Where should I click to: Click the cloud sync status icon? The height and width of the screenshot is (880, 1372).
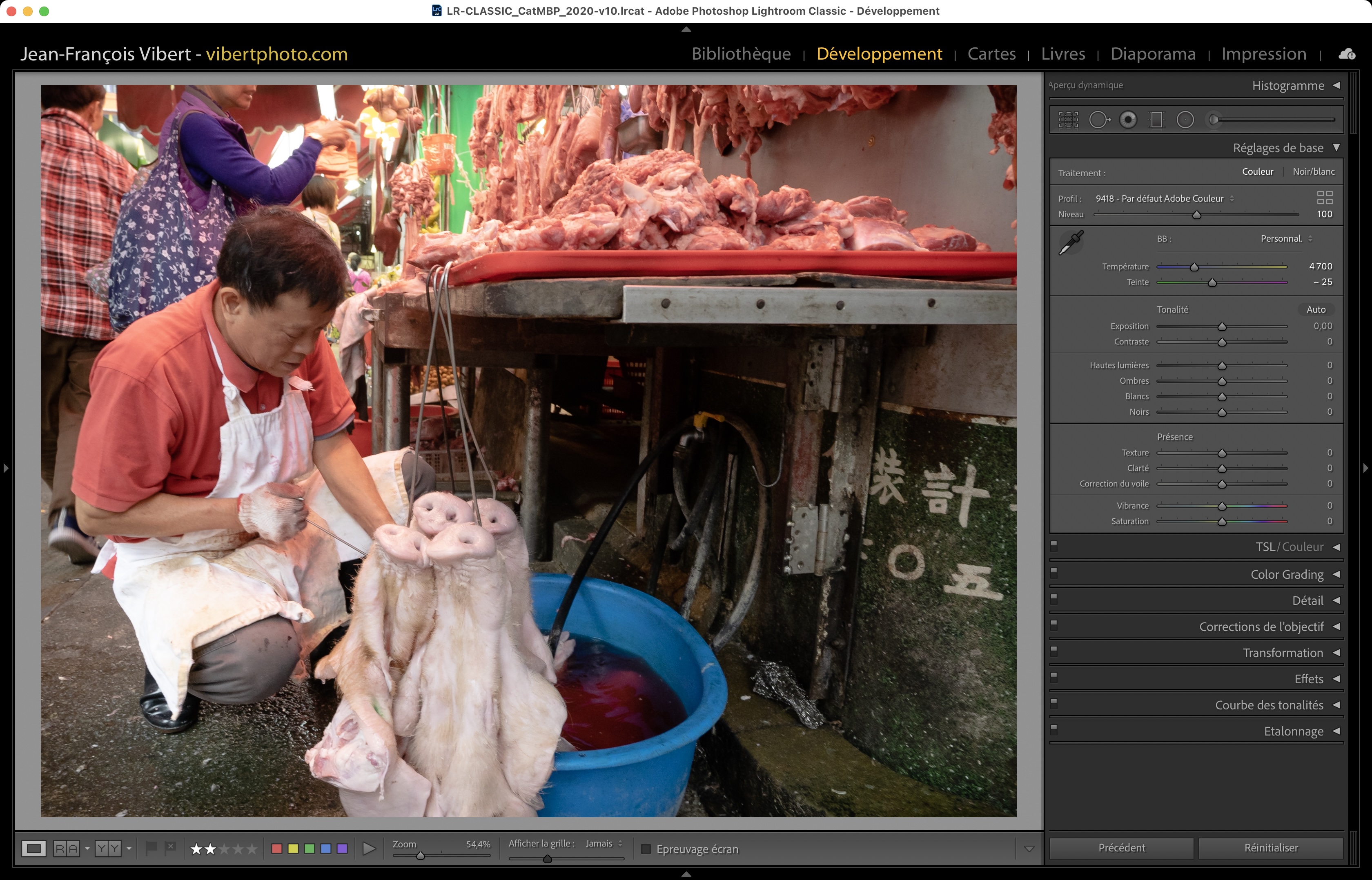pyautogui.click(x=1346, y=54)
